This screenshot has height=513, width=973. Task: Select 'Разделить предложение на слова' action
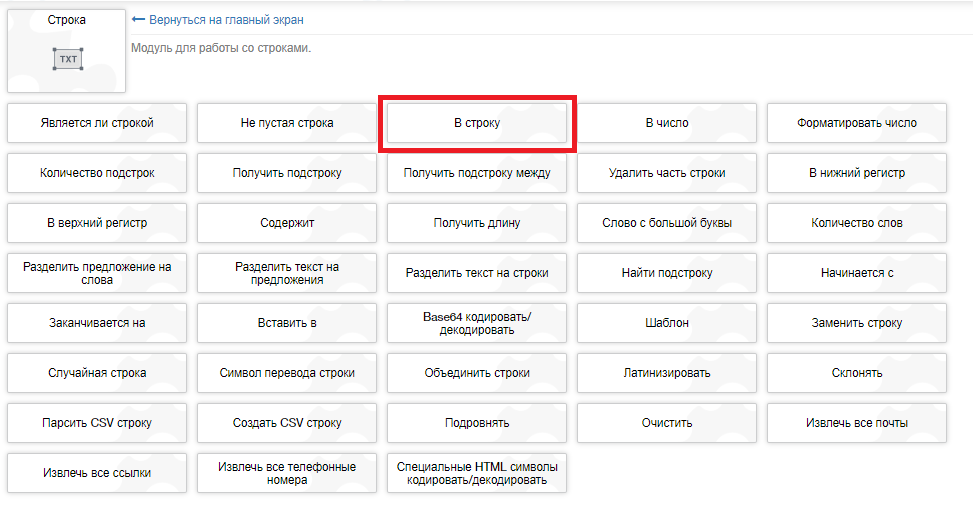[97, 273]
